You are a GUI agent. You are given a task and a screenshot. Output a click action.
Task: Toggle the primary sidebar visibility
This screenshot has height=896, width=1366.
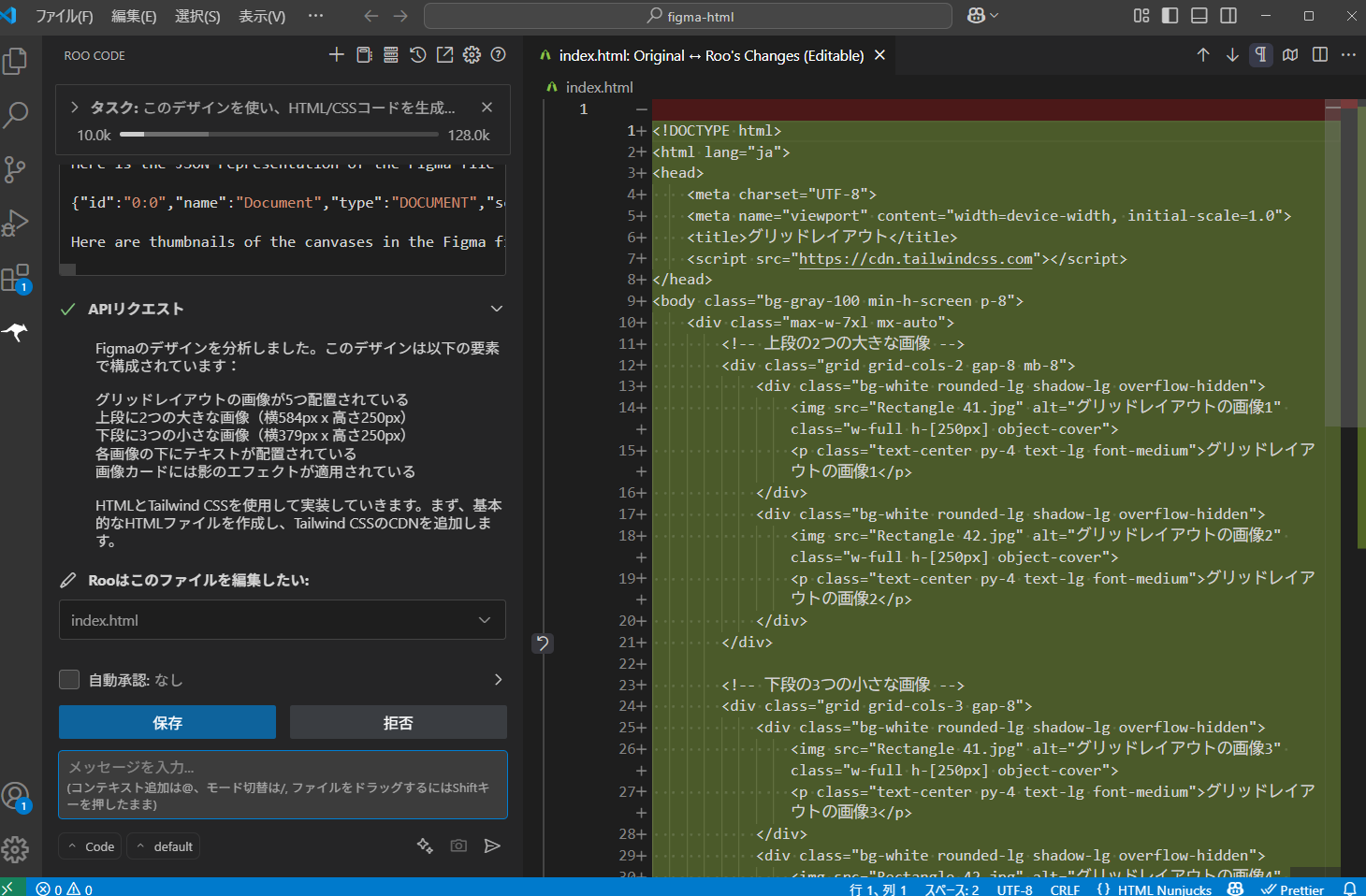[1170, 16]
